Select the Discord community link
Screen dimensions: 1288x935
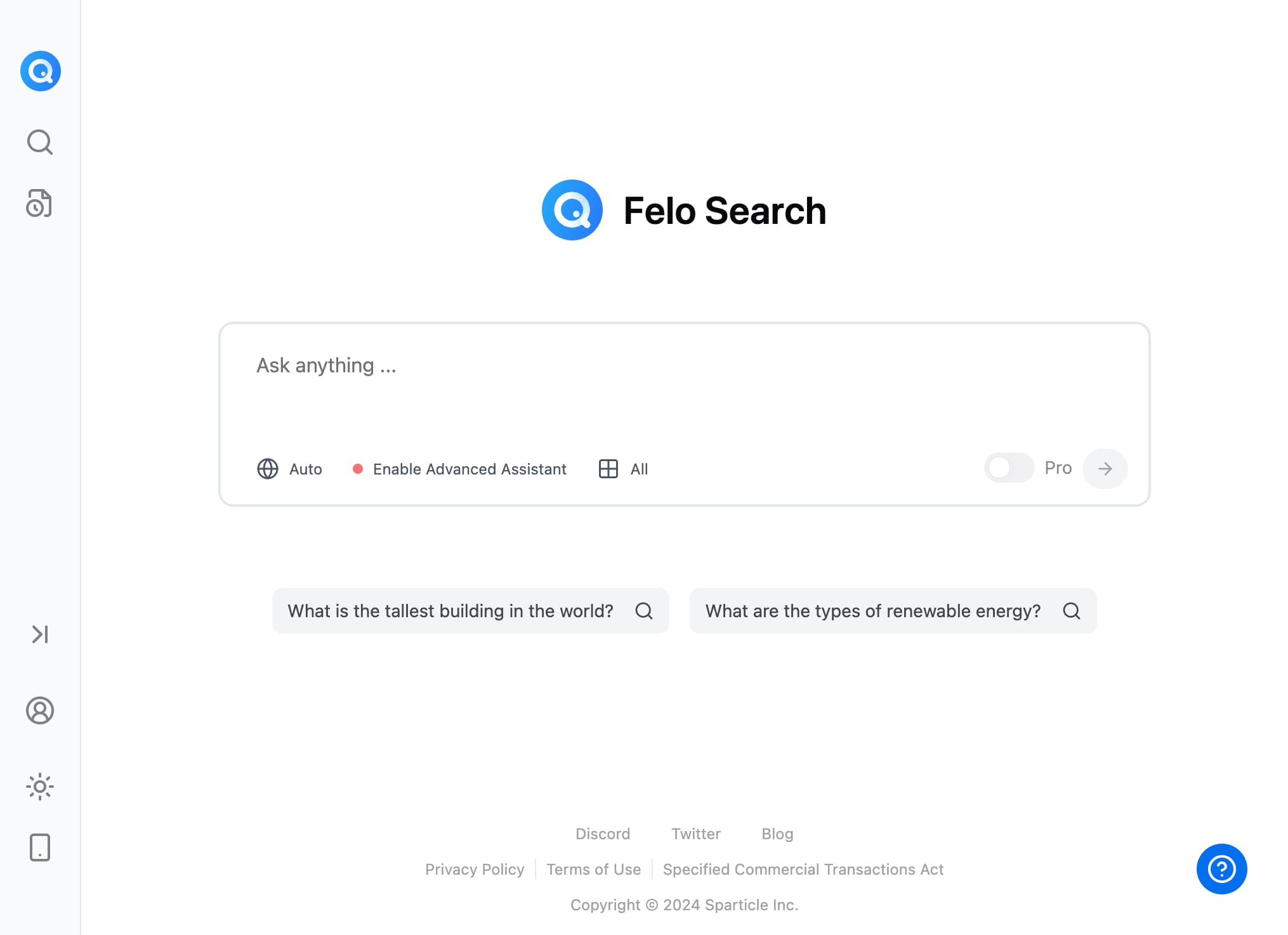coord(602,833)
